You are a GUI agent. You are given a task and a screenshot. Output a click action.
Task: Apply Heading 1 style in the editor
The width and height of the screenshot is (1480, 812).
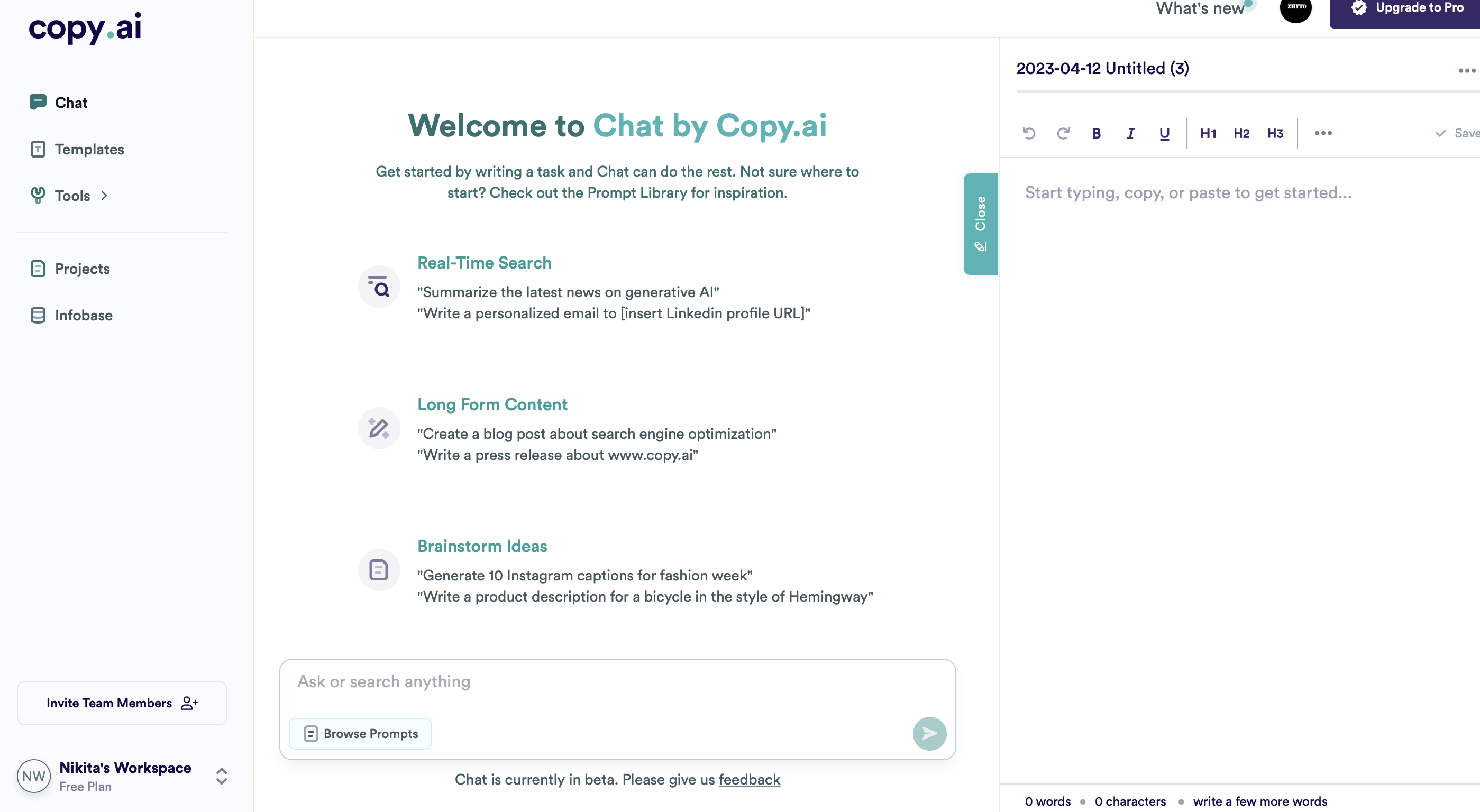click(1208, 133)
